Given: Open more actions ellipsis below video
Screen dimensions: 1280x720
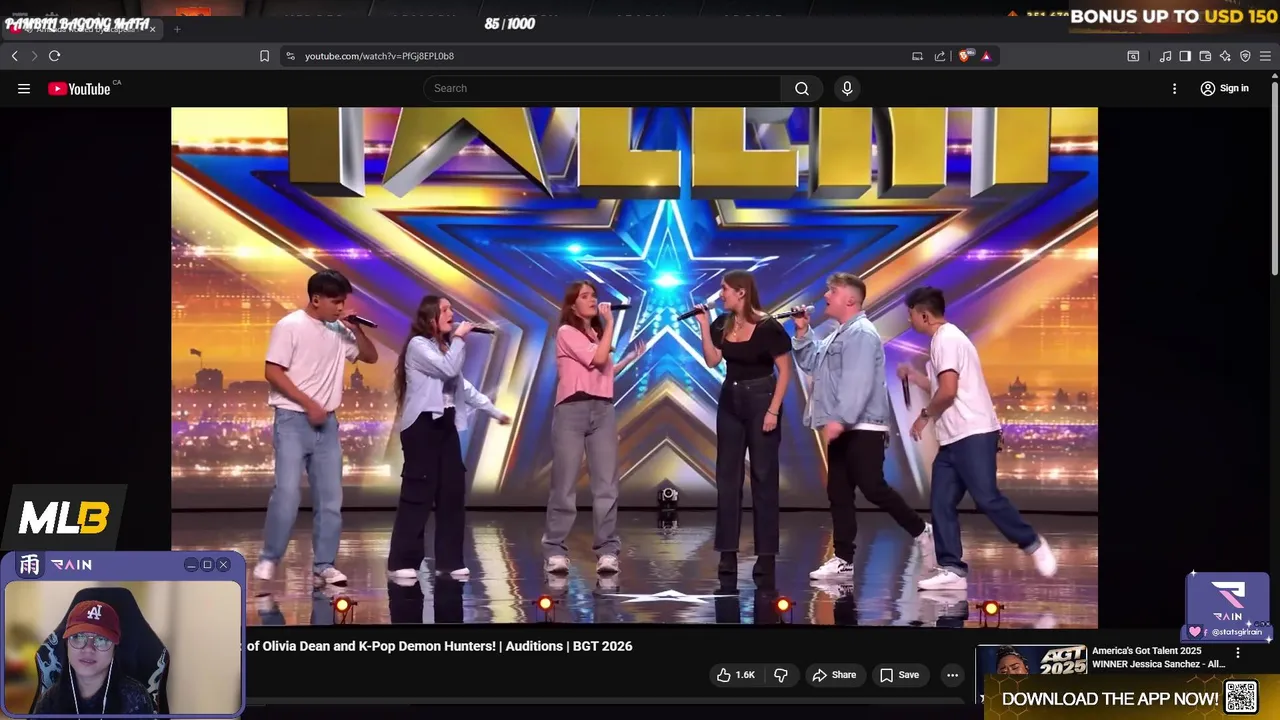Looking at the screenshot, I should 952,675.
